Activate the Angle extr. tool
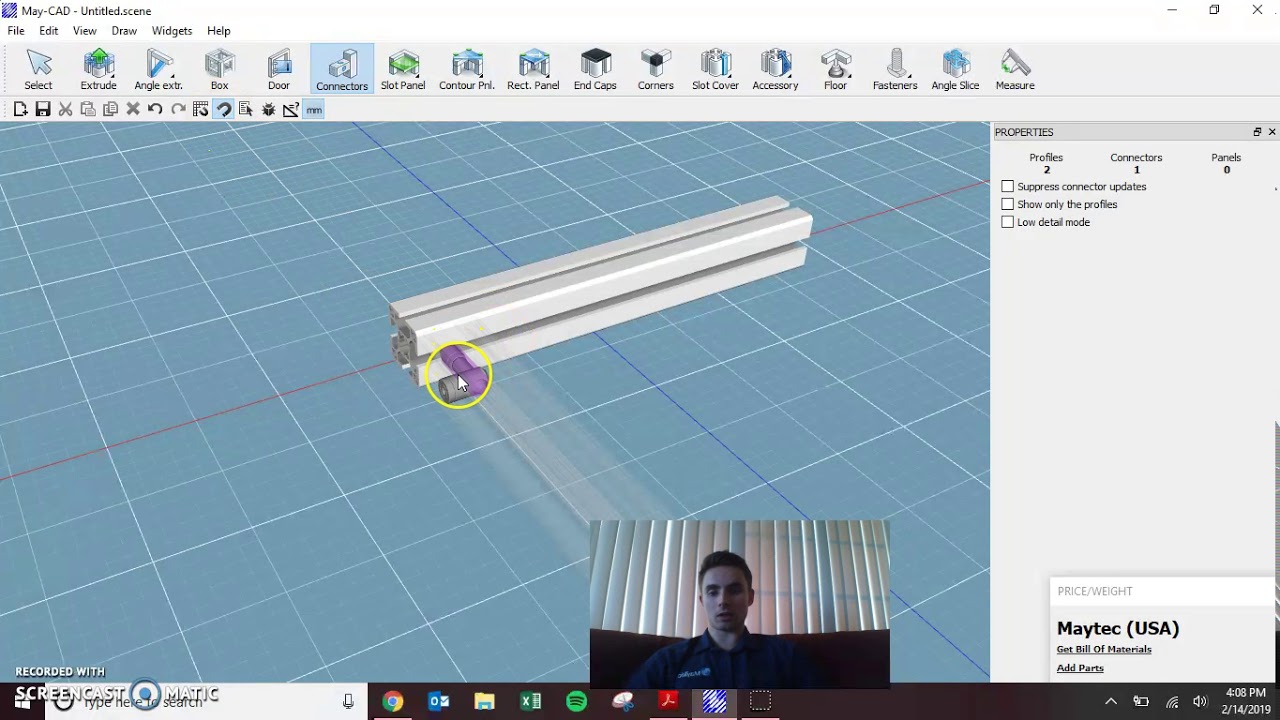1280x720 pixels. click(x=158, y=69)
